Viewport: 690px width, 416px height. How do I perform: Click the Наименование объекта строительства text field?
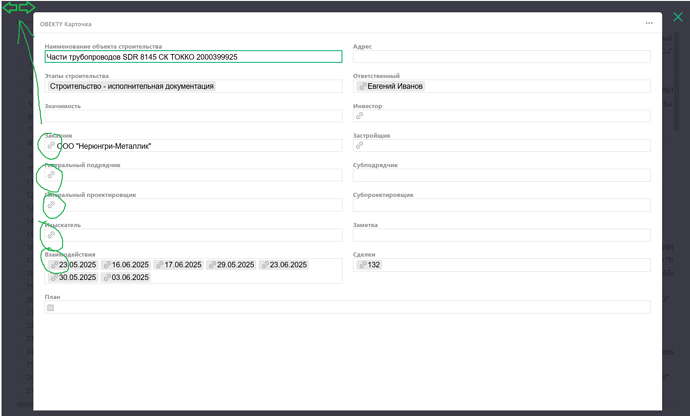click(193, 57)
